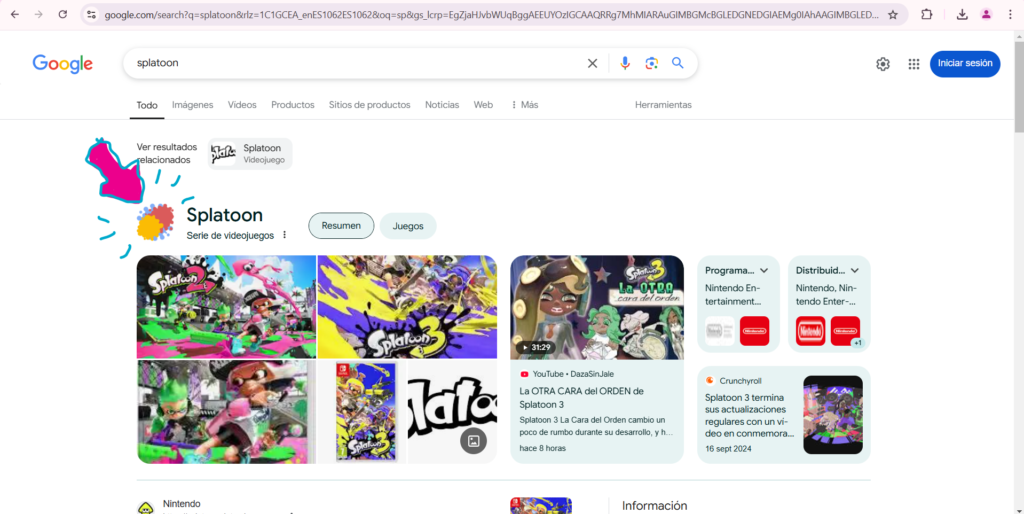Screen dimensions: 1024x514
Task: Open the Chrome downloads icon
Action: click(961, 15)
